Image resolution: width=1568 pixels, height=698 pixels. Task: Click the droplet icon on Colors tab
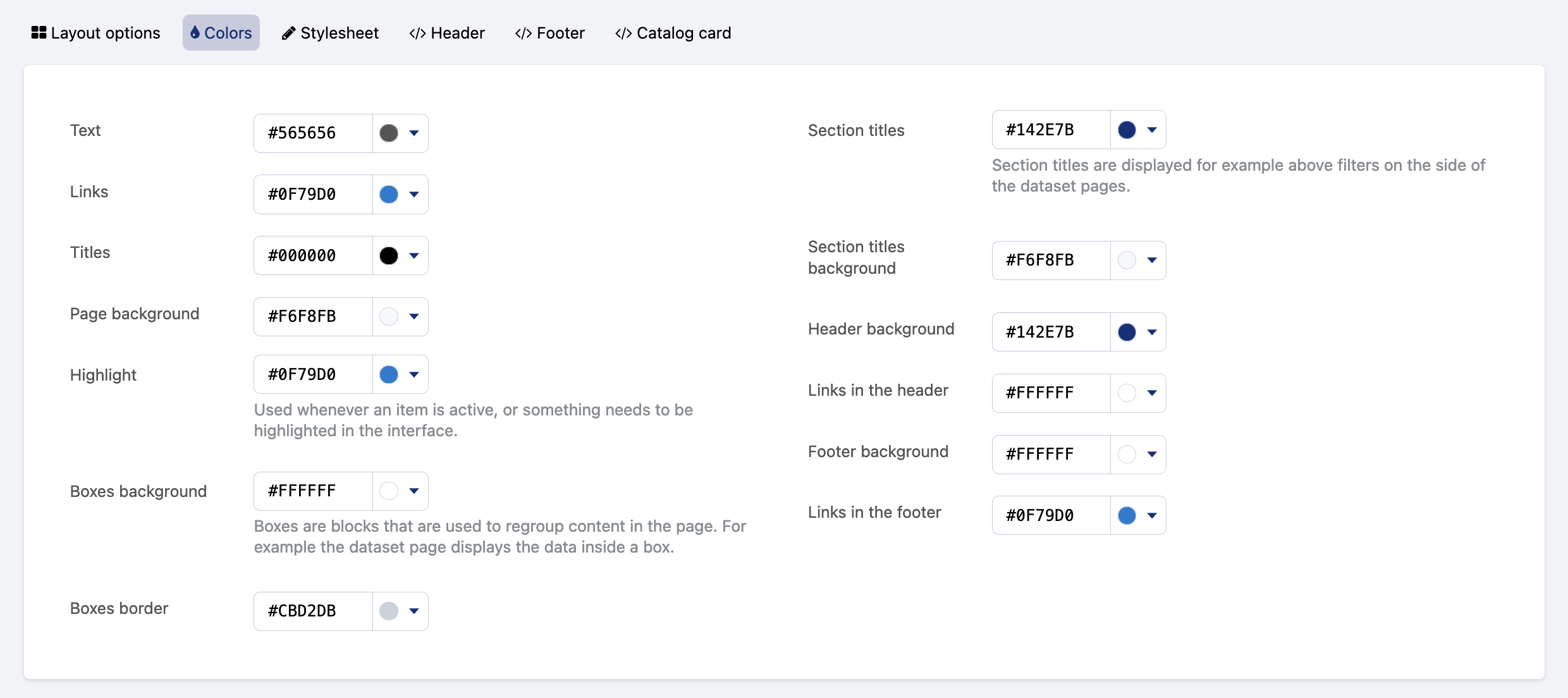pyautogui.click(x=195, y=33)
